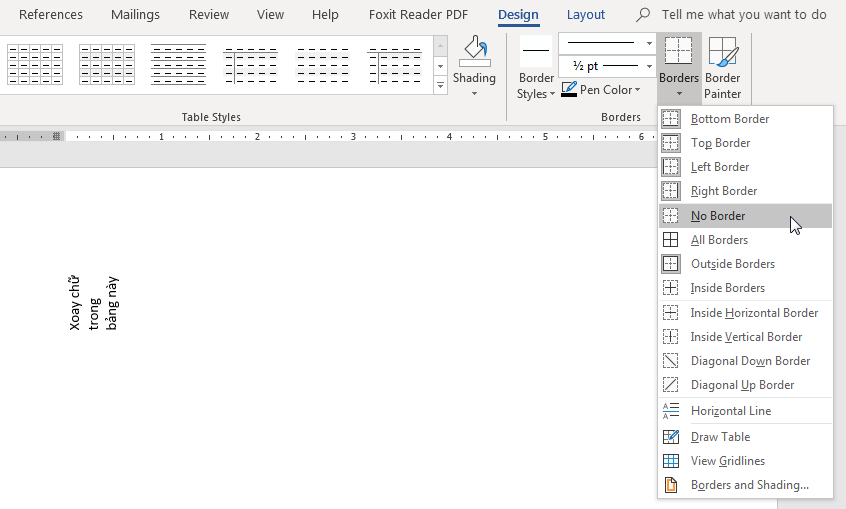Open the Pen Color dropdown arrow
This screenshot has width=846, height=509.
pyautogui.click(x=638, y=90)
